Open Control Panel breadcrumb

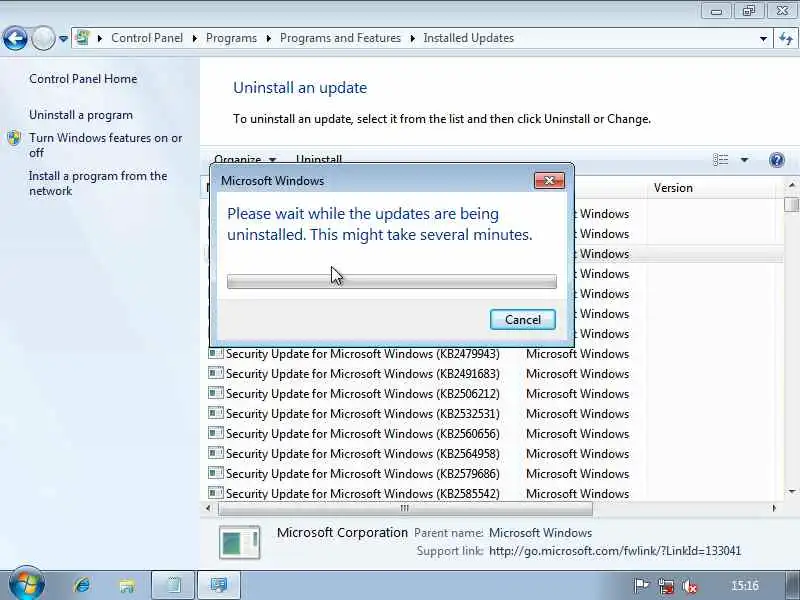[x=147, y=38]
